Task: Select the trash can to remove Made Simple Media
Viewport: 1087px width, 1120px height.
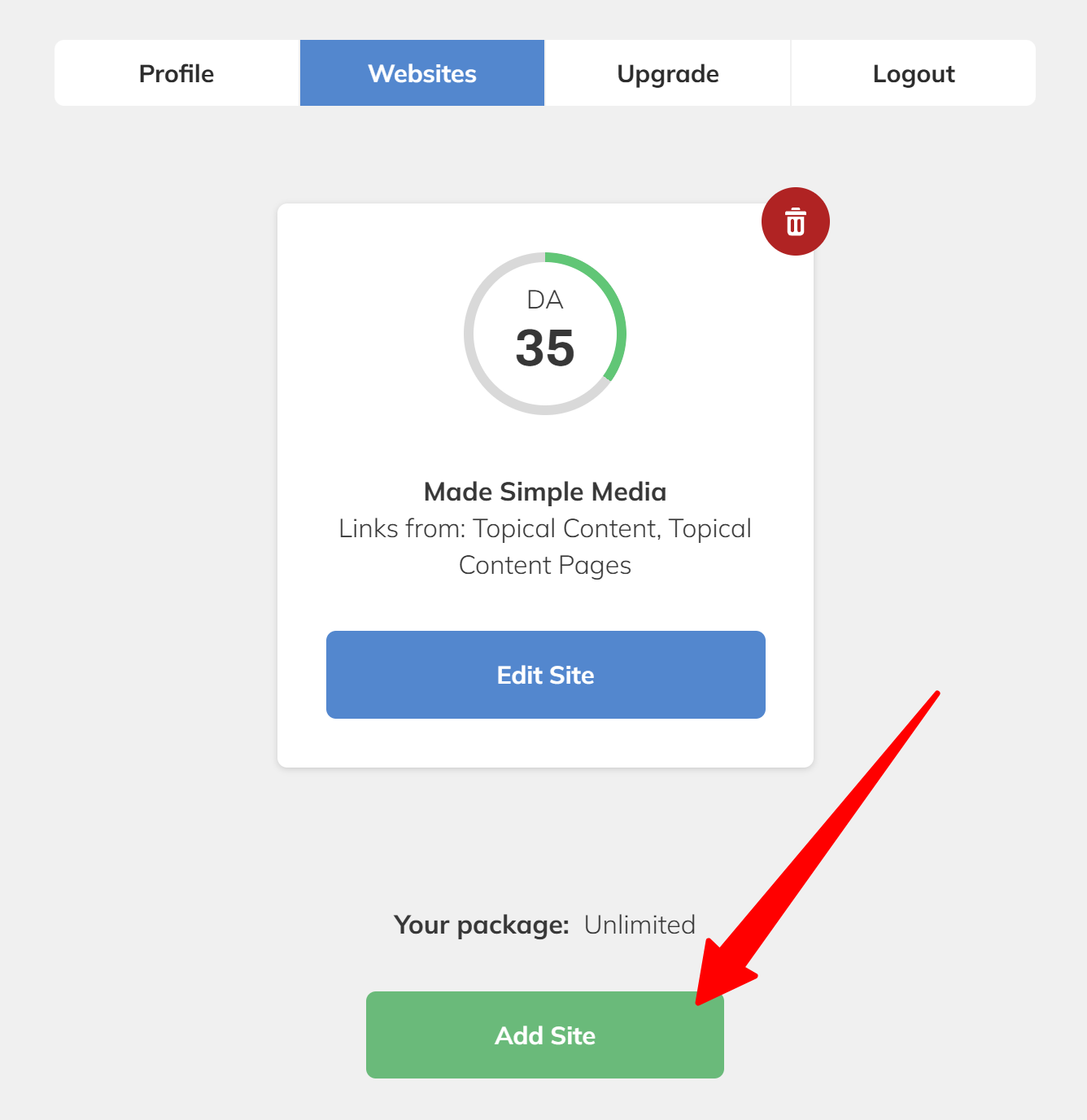Action: tap(795, 221)
